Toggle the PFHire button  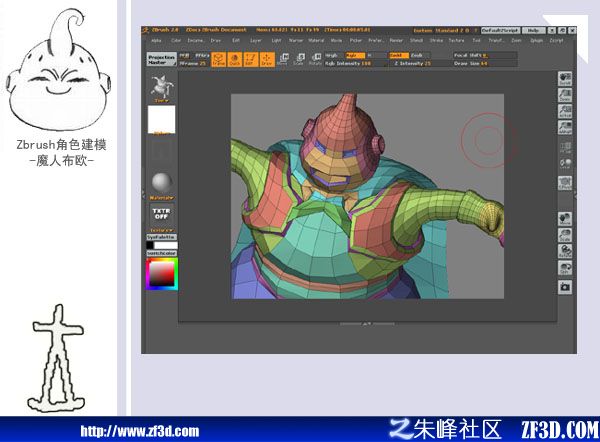pos(201,55)
